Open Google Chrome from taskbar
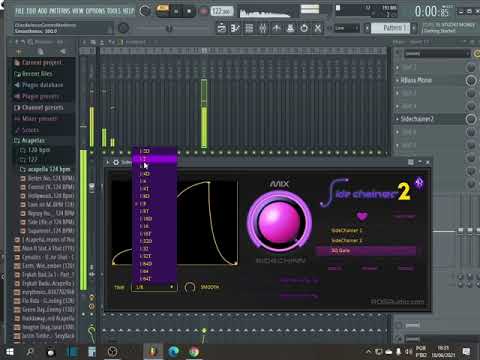Viewport: 480px width, 360px height. (x=194, y=352)
